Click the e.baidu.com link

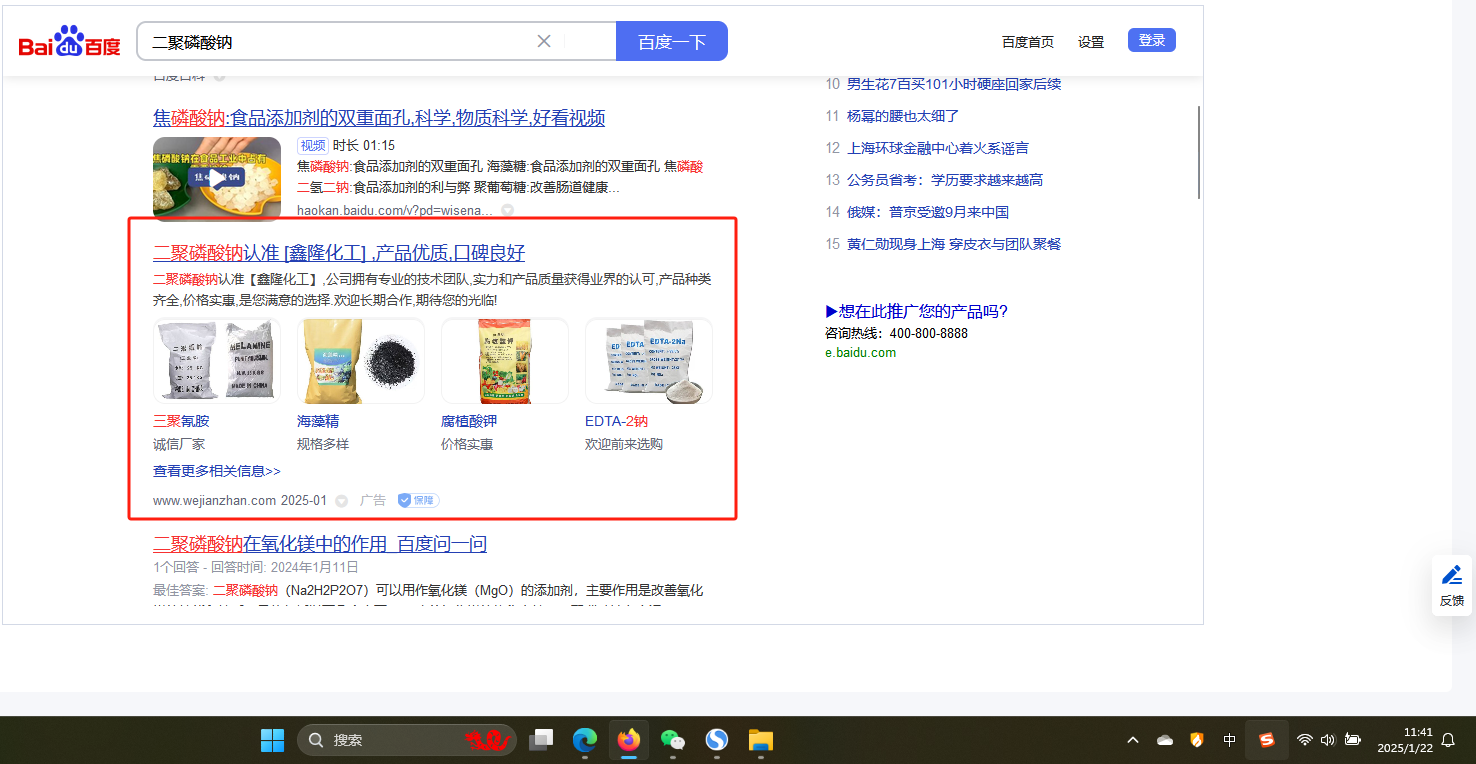tap(861, 352)
